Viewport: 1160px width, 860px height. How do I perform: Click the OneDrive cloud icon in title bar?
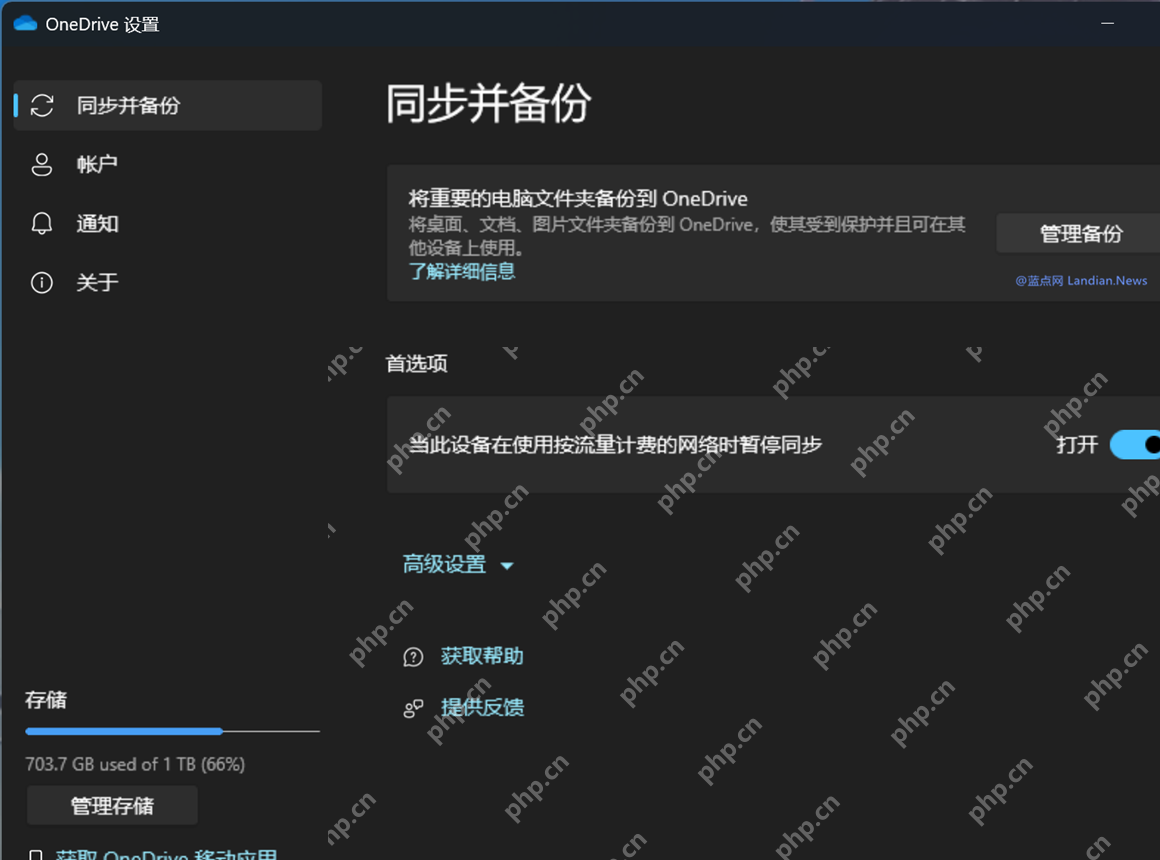coord(25,24)
